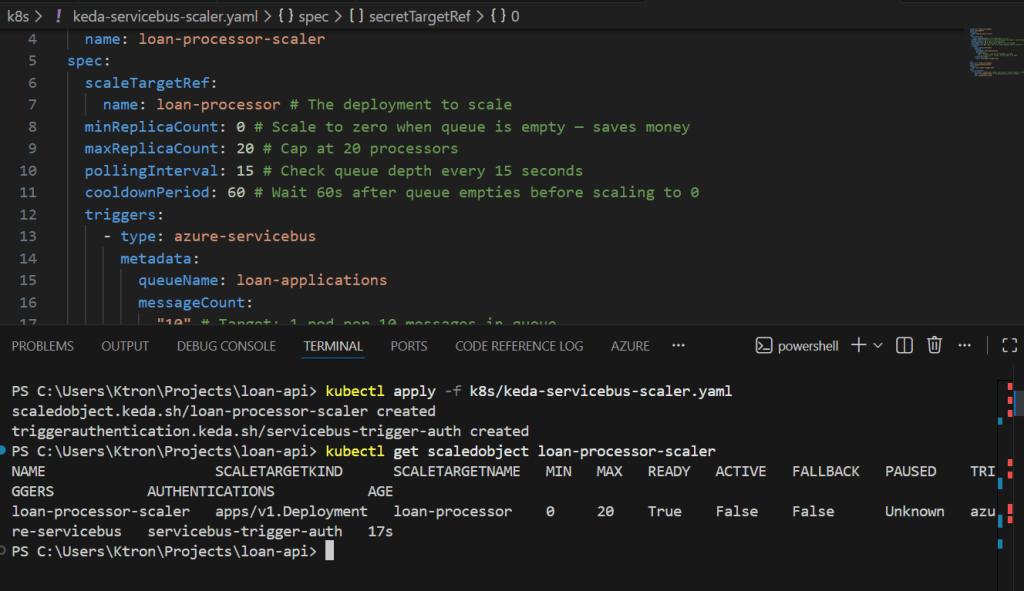The height and width of the screenshot is (591, 1024).
Task: Kill the terminal with the trash icon
Action: [x=934, y=345]
